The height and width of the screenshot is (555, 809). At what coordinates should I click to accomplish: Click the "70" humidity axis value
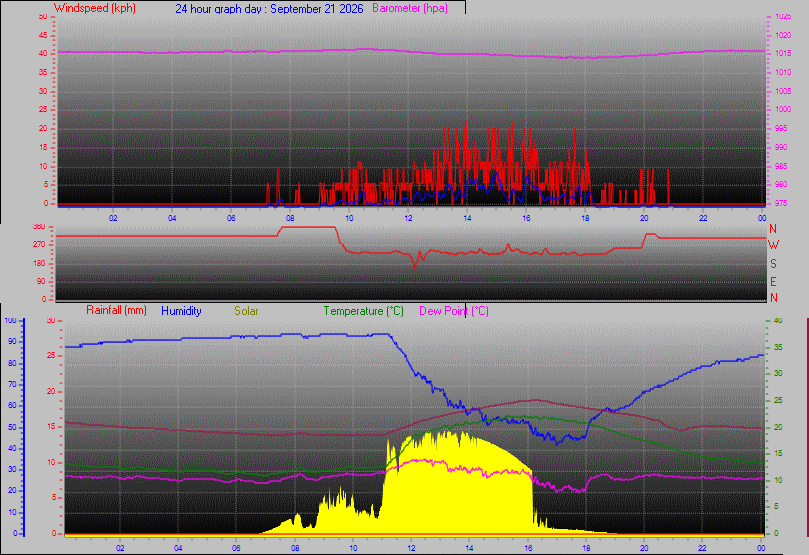pos(12,384)
